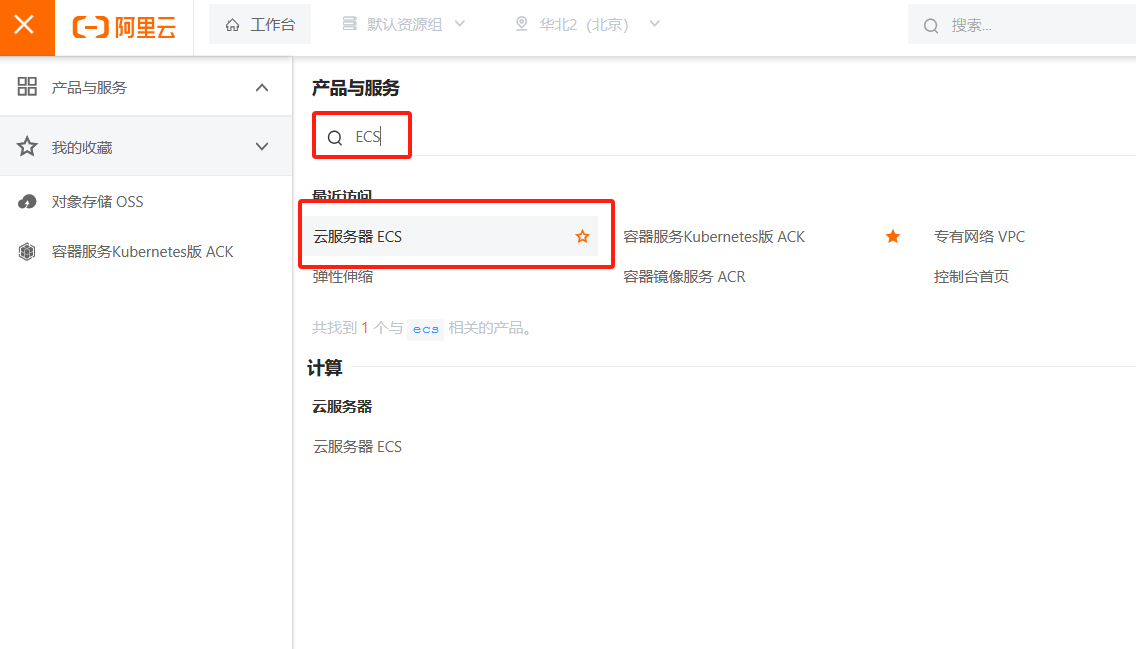The height and width of the screenshot is (649, 1136).
Task: Click the star icon beside 我的收藏
Action: (x=27, y=146)
